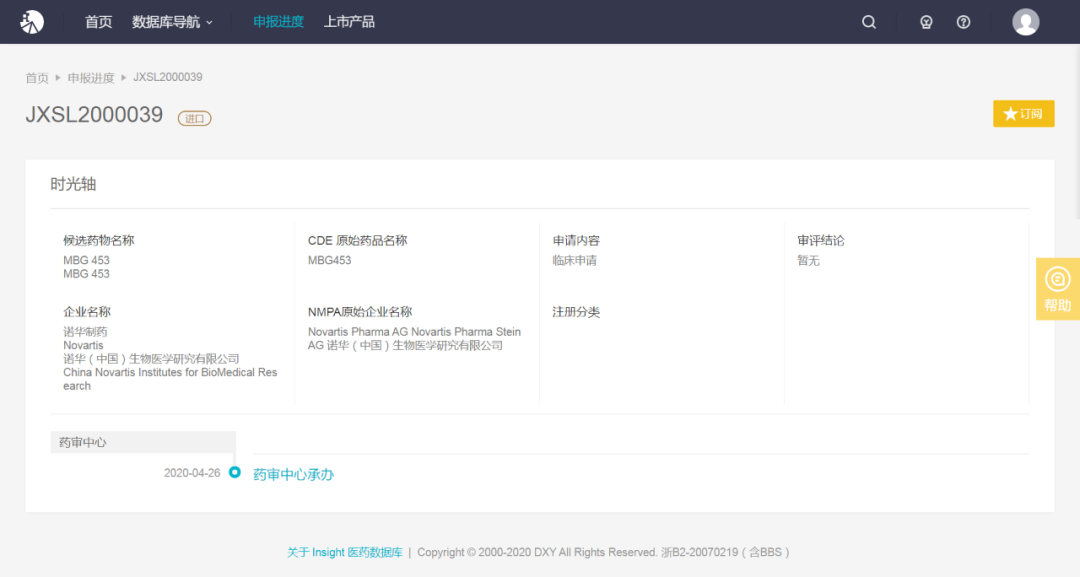Click the 进口 badge next to the title
Viewport: 1080px width, 577px height.
coord(194,118)
